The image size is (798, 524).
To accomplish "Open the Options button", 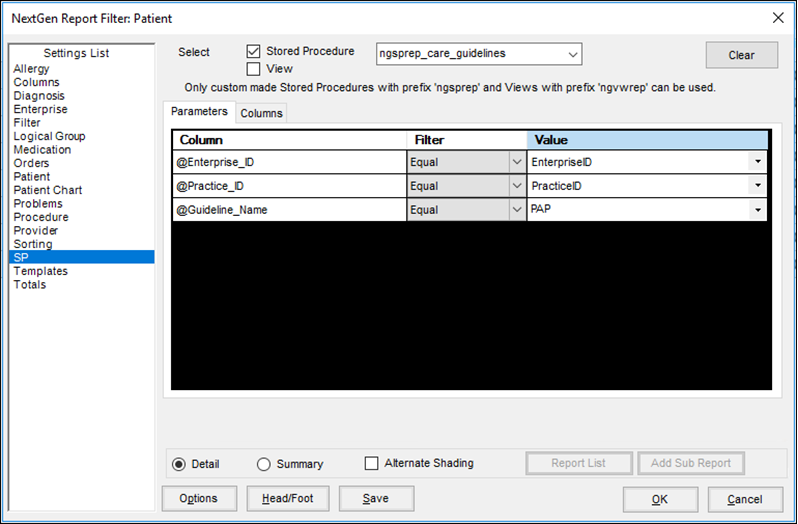I will [x=198, y=499].
